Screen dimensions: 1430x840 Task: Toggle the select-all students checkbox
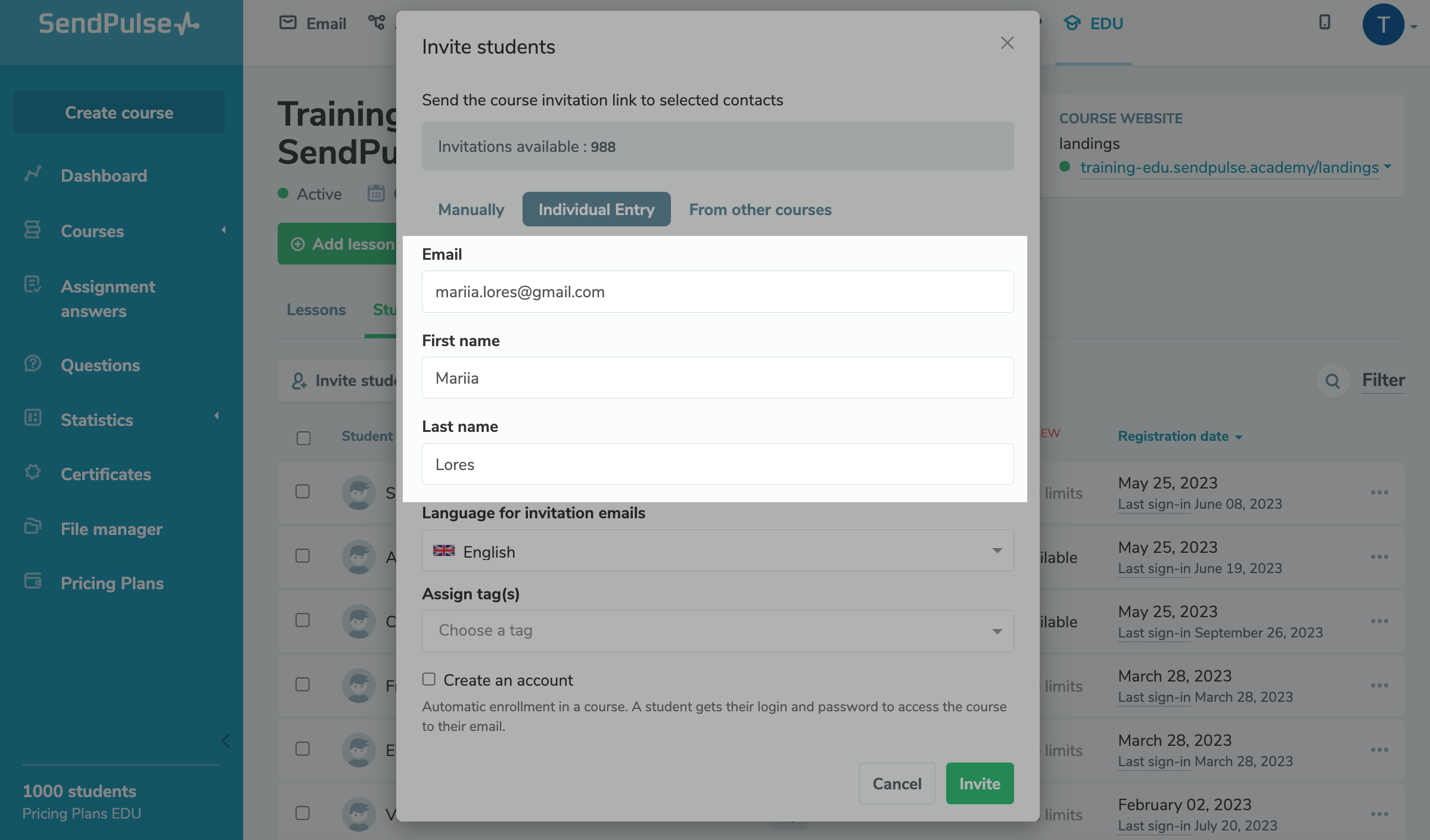(x=304, y=438)
